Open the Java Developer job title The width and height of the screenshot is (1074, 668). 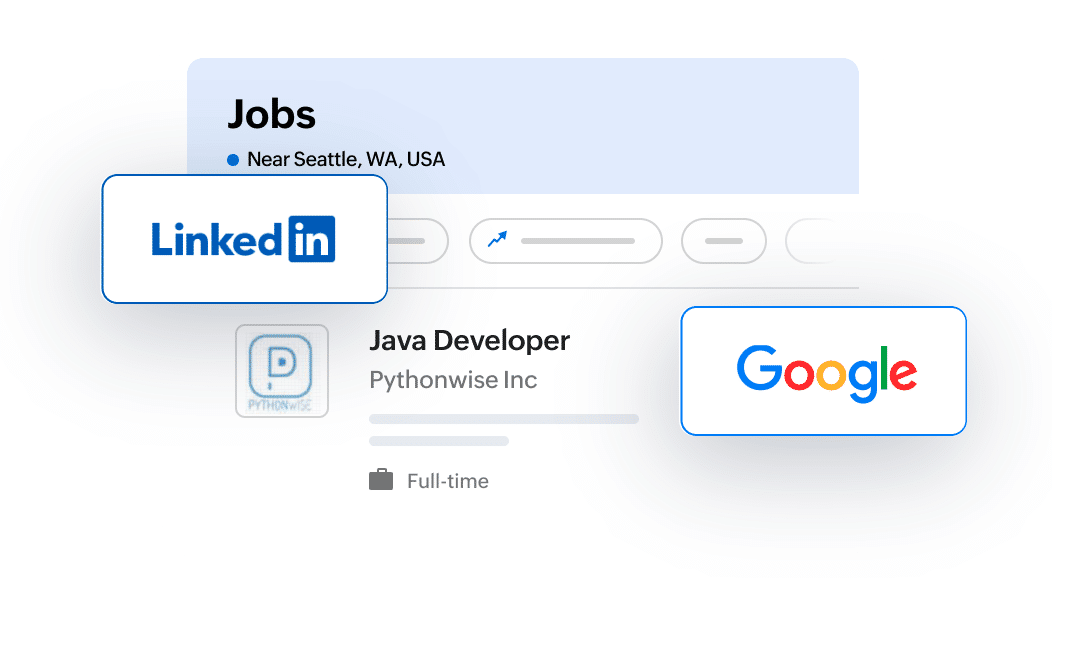point(469,341)
